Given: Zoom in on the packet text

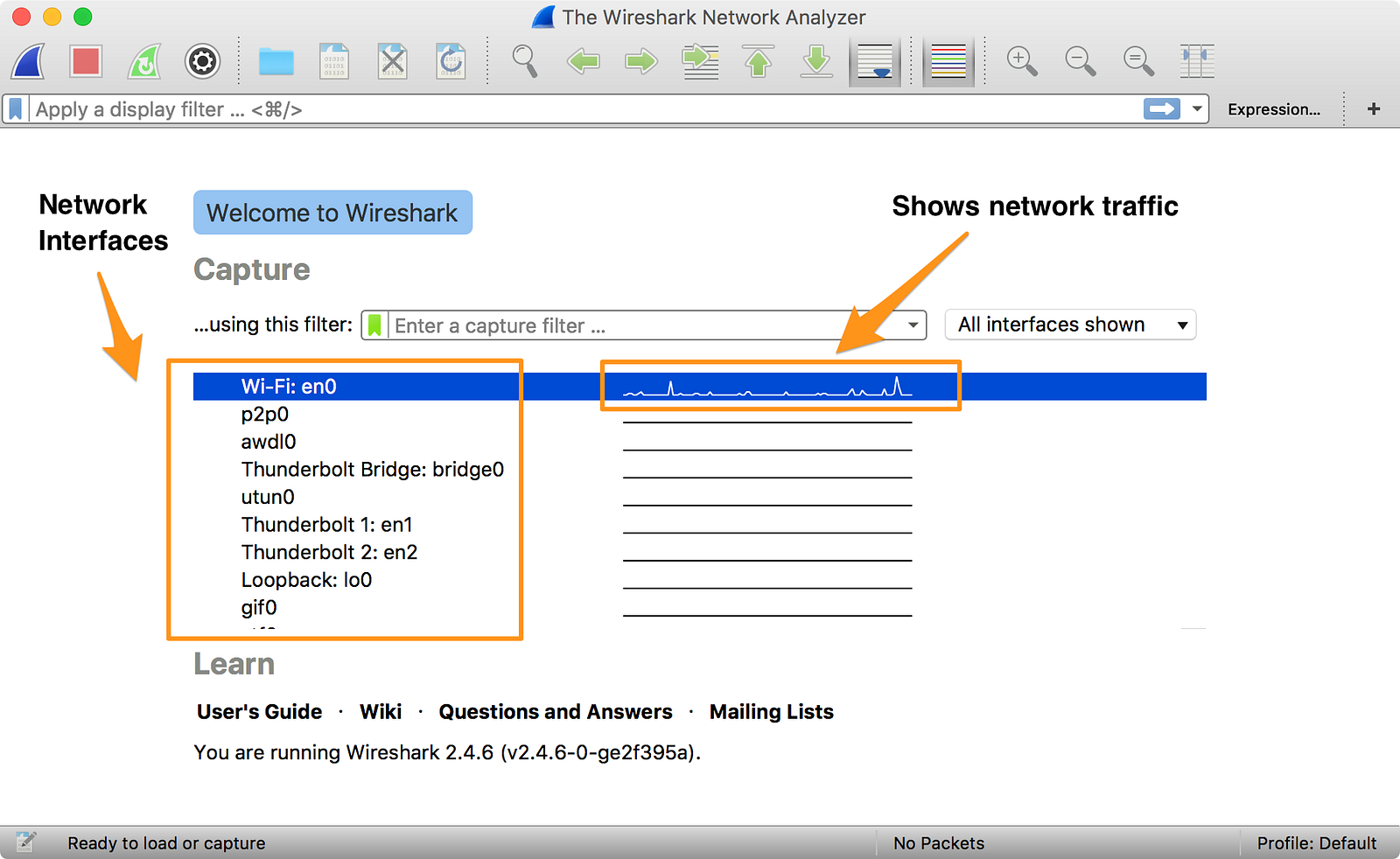Looking at the screenshot, I should coord(1021,61).
